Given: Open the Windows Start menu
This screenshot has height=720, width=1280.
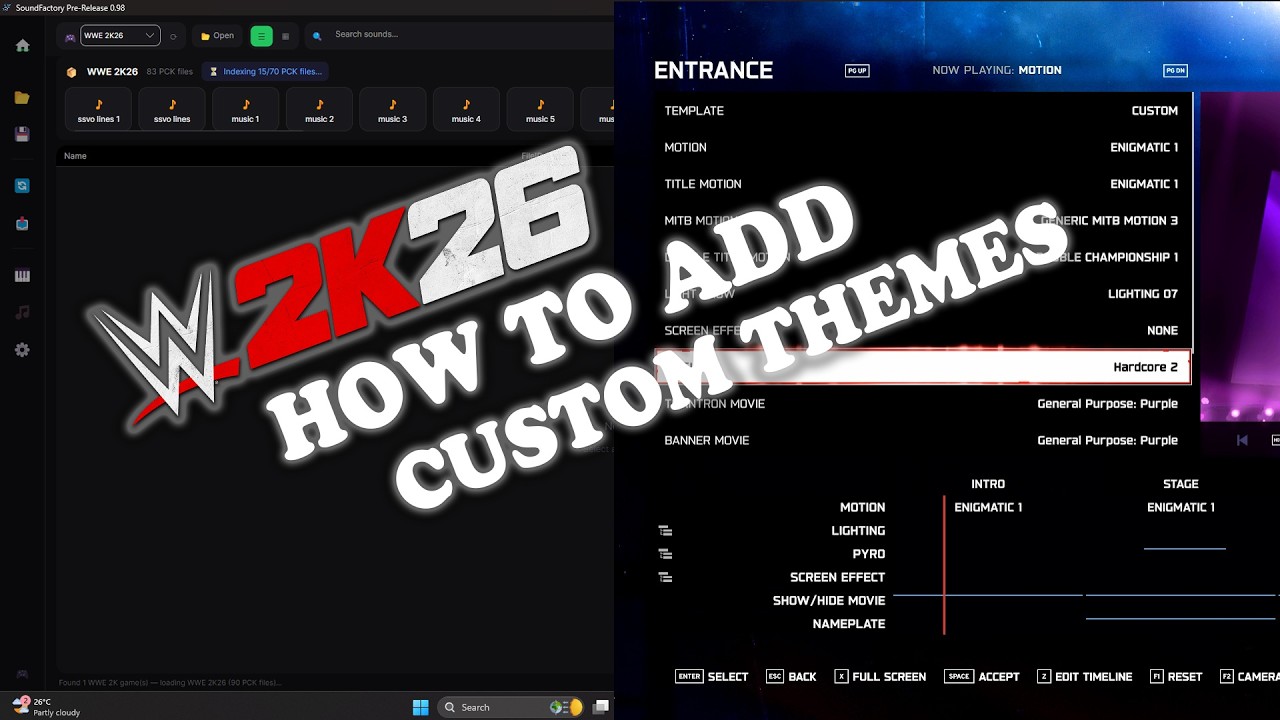Looking at the screenshot, I should click(421, 707).
